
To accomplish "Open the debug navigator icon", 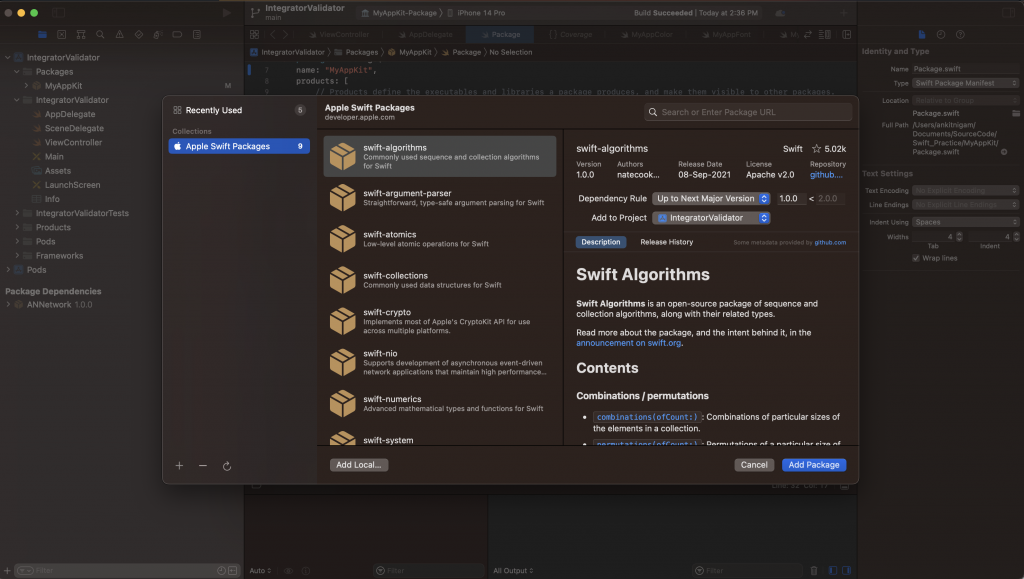I will (x=158, y=35).
